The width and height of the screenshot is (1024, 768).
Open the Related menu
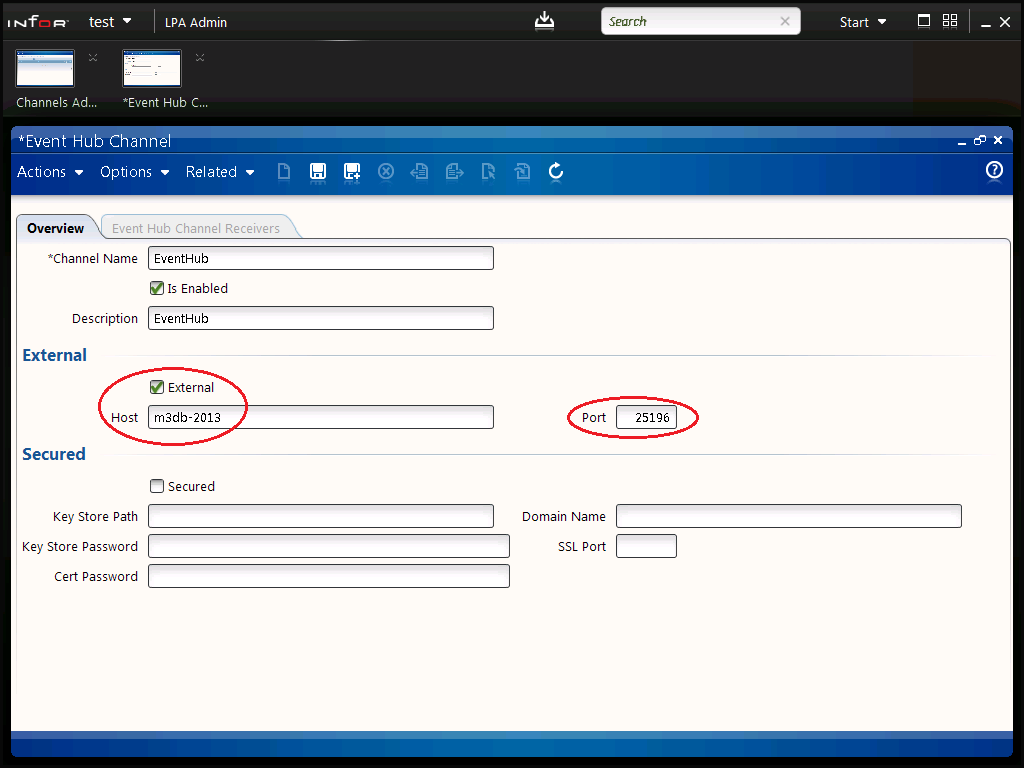(220, 172)
